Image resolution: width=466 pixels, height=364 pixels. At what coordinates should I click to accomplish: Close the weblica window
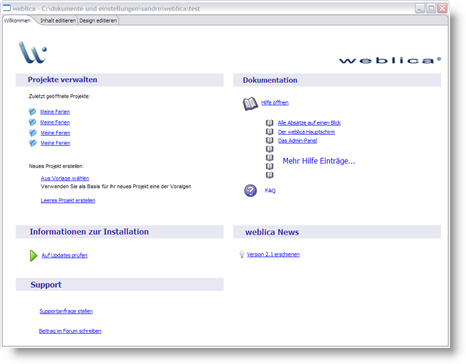click(442, 8)
